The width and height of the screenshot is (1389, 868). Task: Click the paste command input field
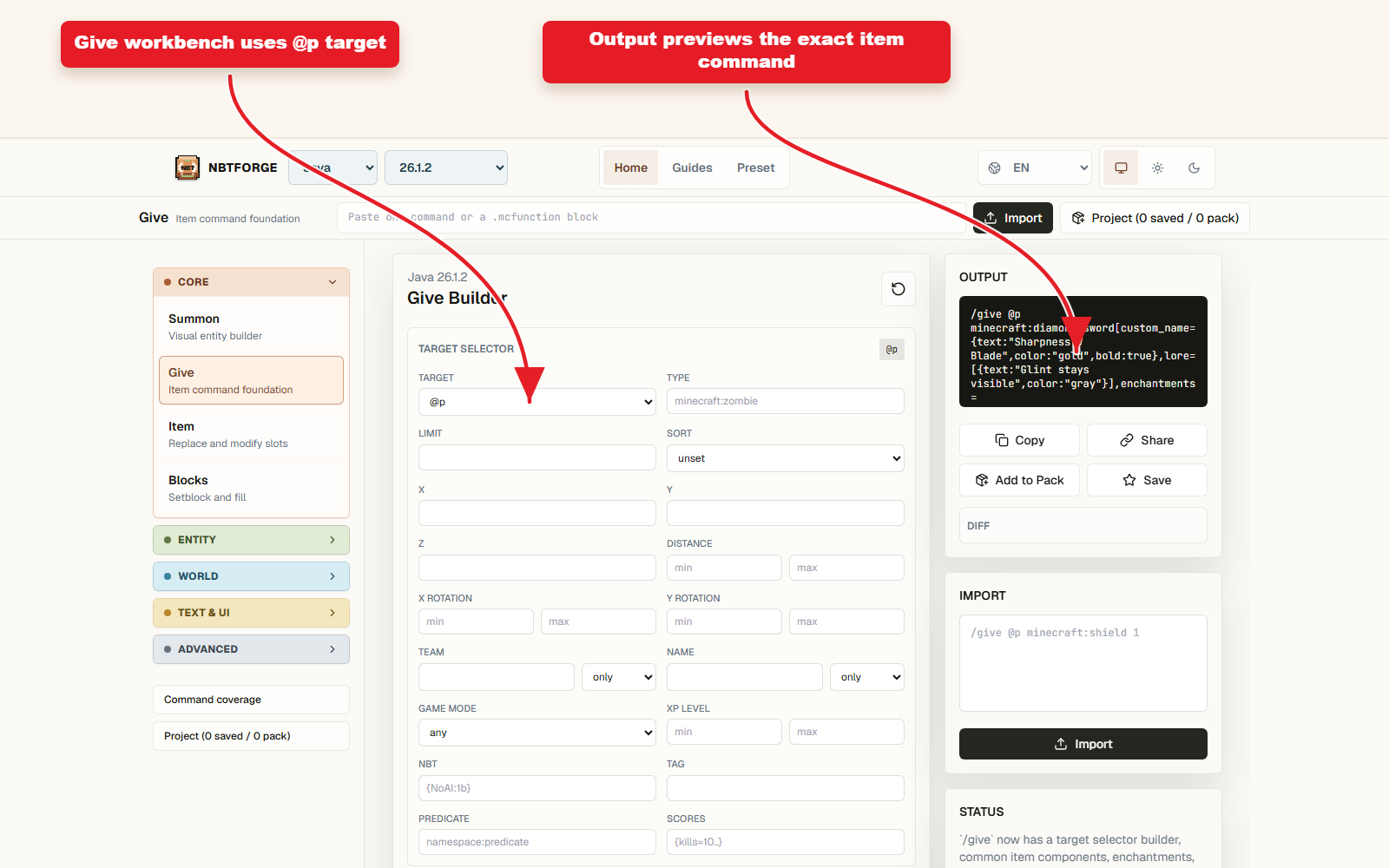click(x=651, y=218)
